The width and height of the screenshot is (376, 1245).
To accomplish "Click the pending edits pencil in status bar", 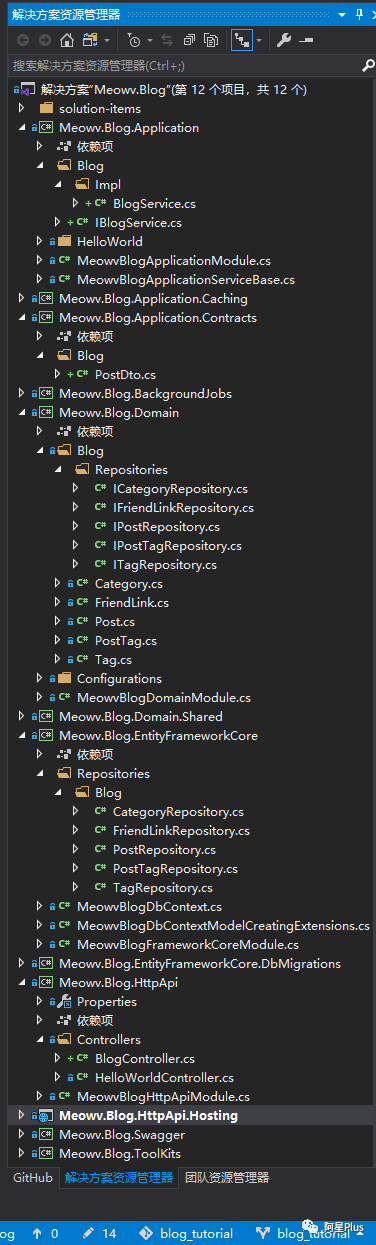I will [89, 1233].
